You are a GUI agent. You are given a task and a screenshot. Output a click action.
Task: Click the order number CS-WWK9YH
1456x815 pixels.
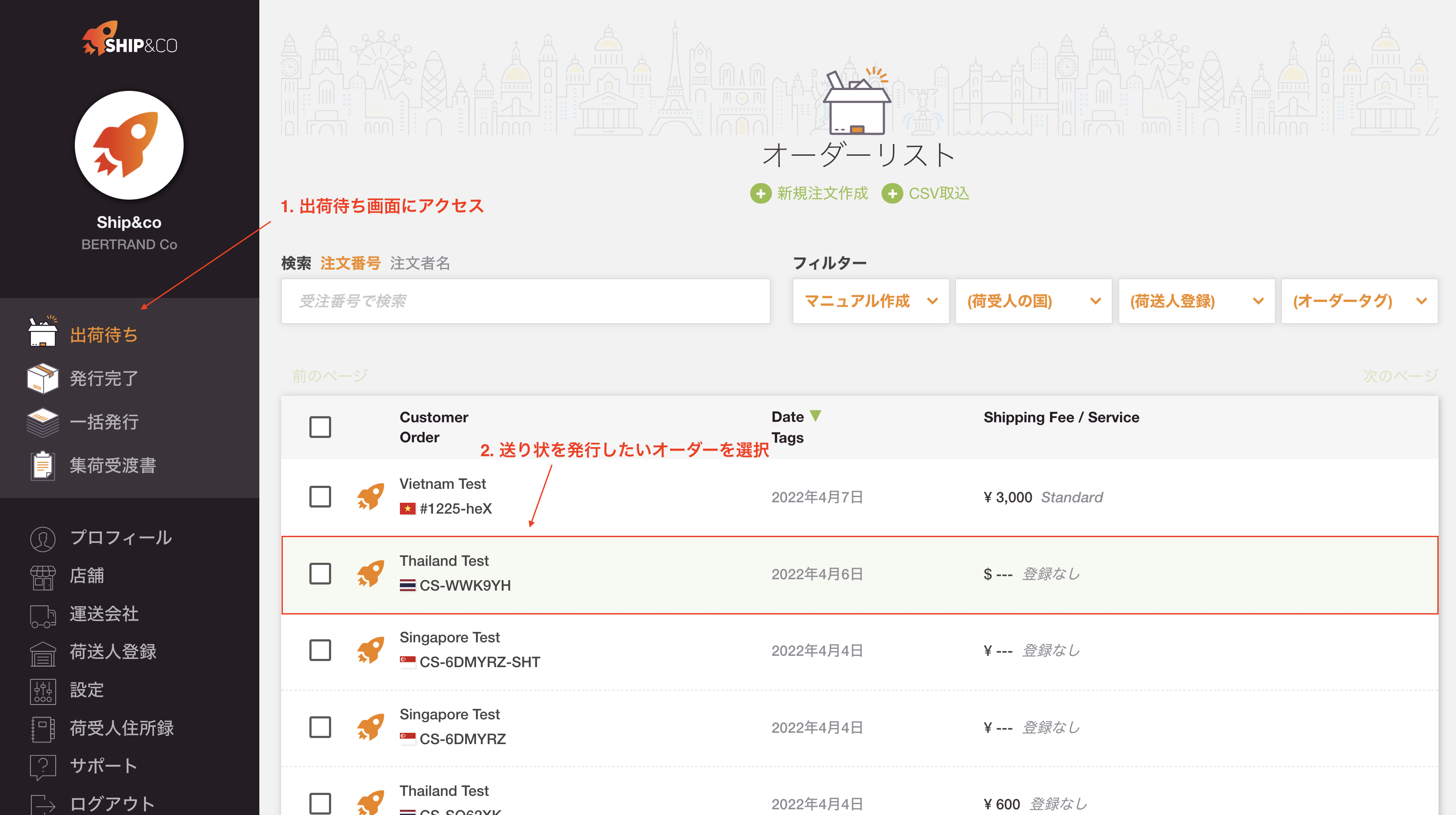point(465,586)
